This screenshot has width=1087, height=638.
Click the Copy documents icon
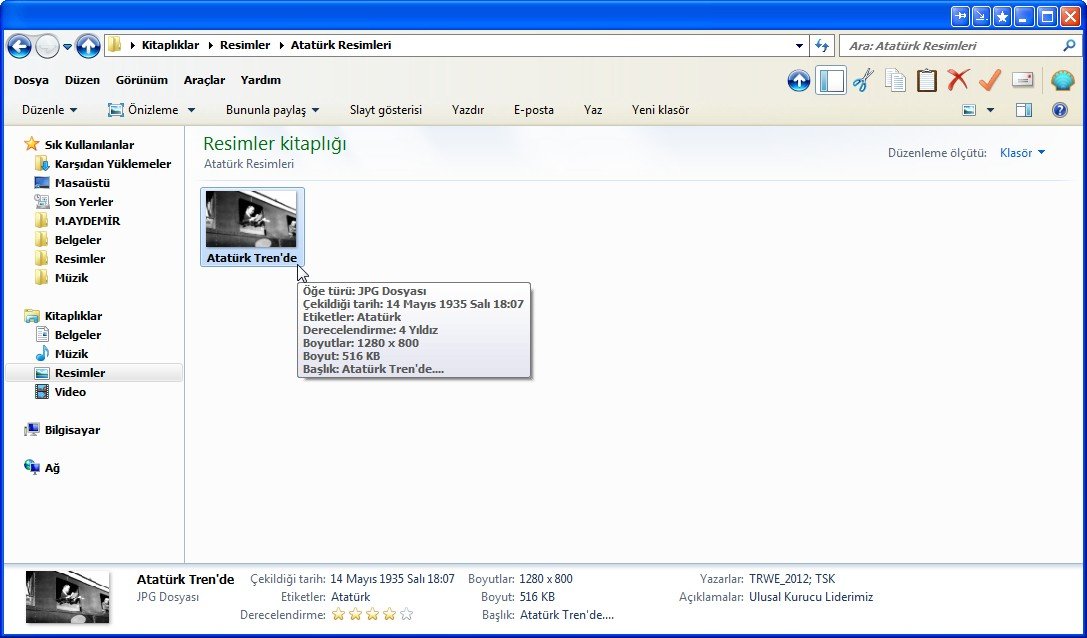(895, 80)
